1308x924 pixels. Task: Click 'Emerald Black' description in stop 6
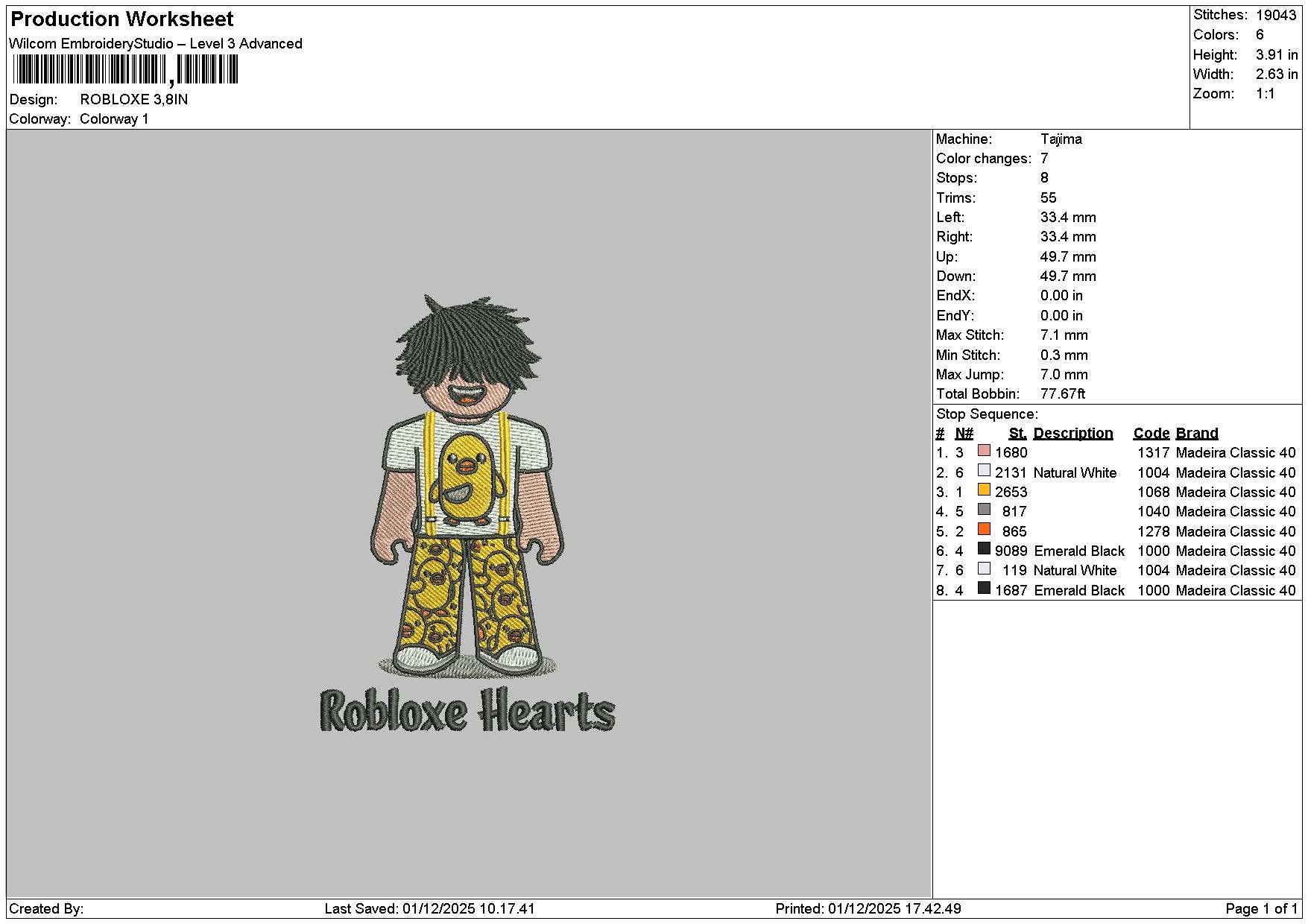coord(1079,551)
